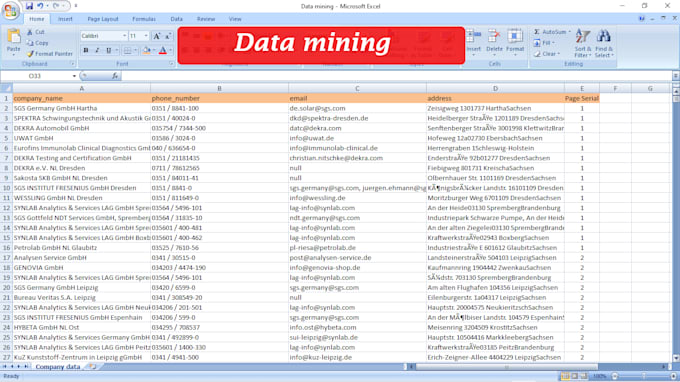Open the Font dialog launcher
The width and height of the screenshot is (680, 382).
point(171,64)
